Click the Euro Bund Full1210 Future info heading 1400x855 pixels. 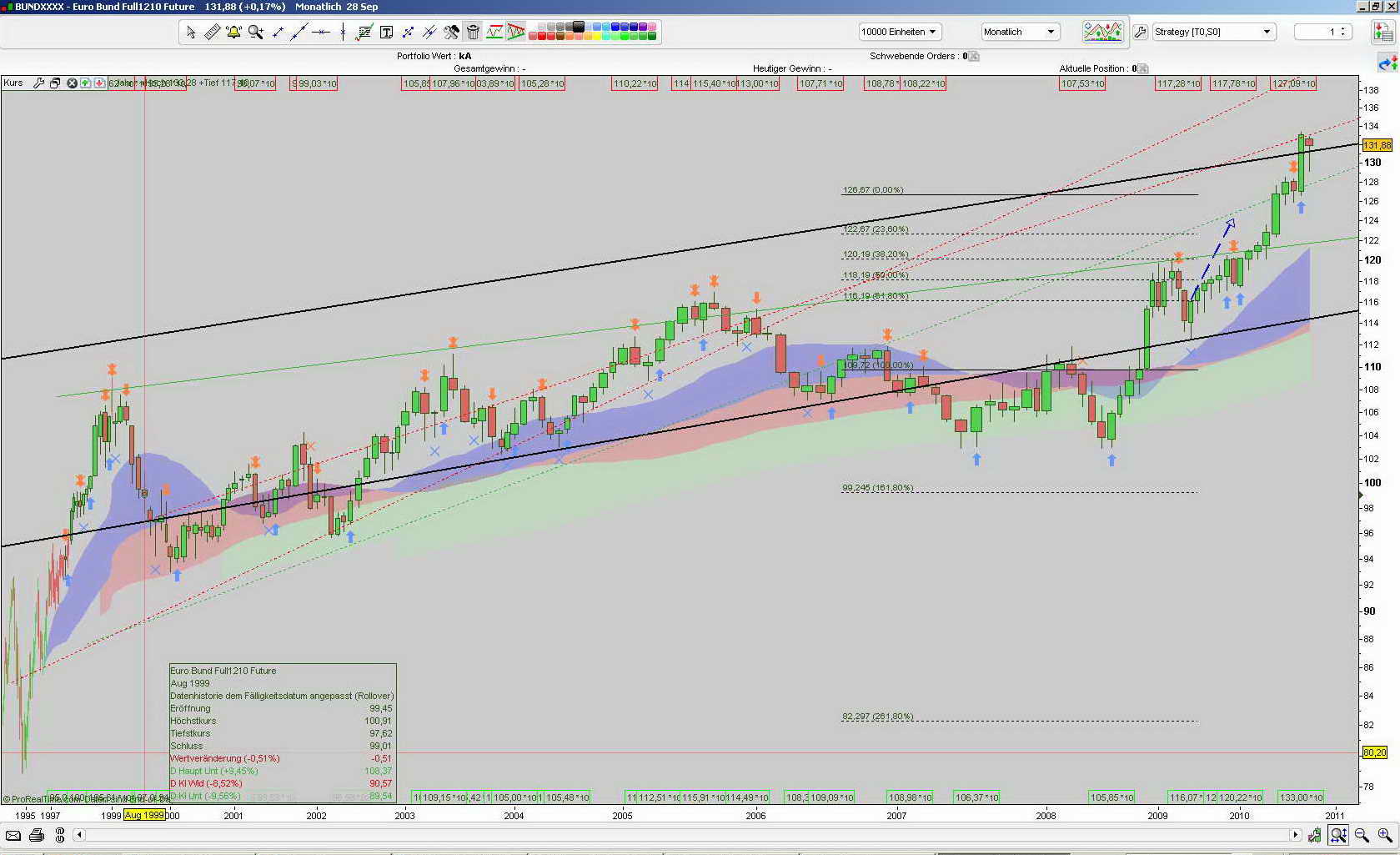[x=223, y=671]
